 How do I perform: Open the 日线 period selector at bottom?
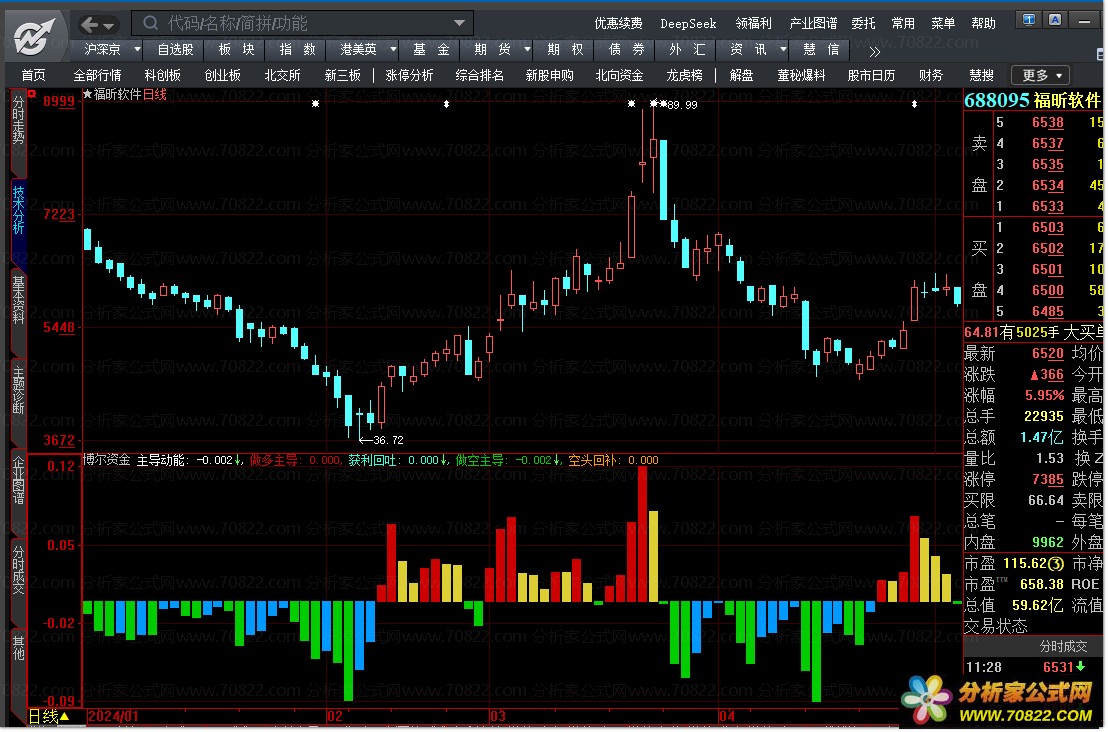click(x=49, y=716)
